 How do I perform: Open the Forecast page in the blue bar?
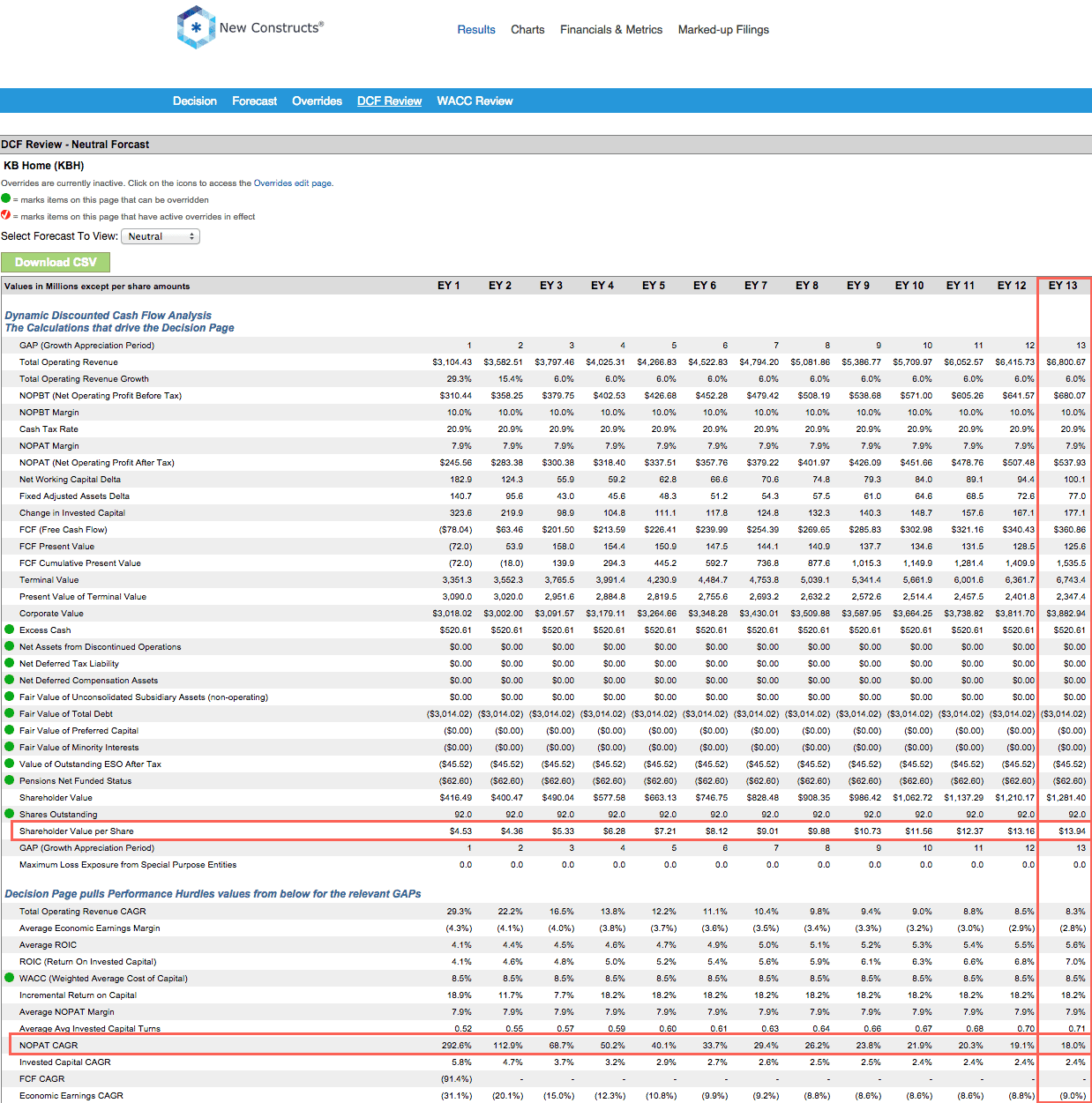255,101
